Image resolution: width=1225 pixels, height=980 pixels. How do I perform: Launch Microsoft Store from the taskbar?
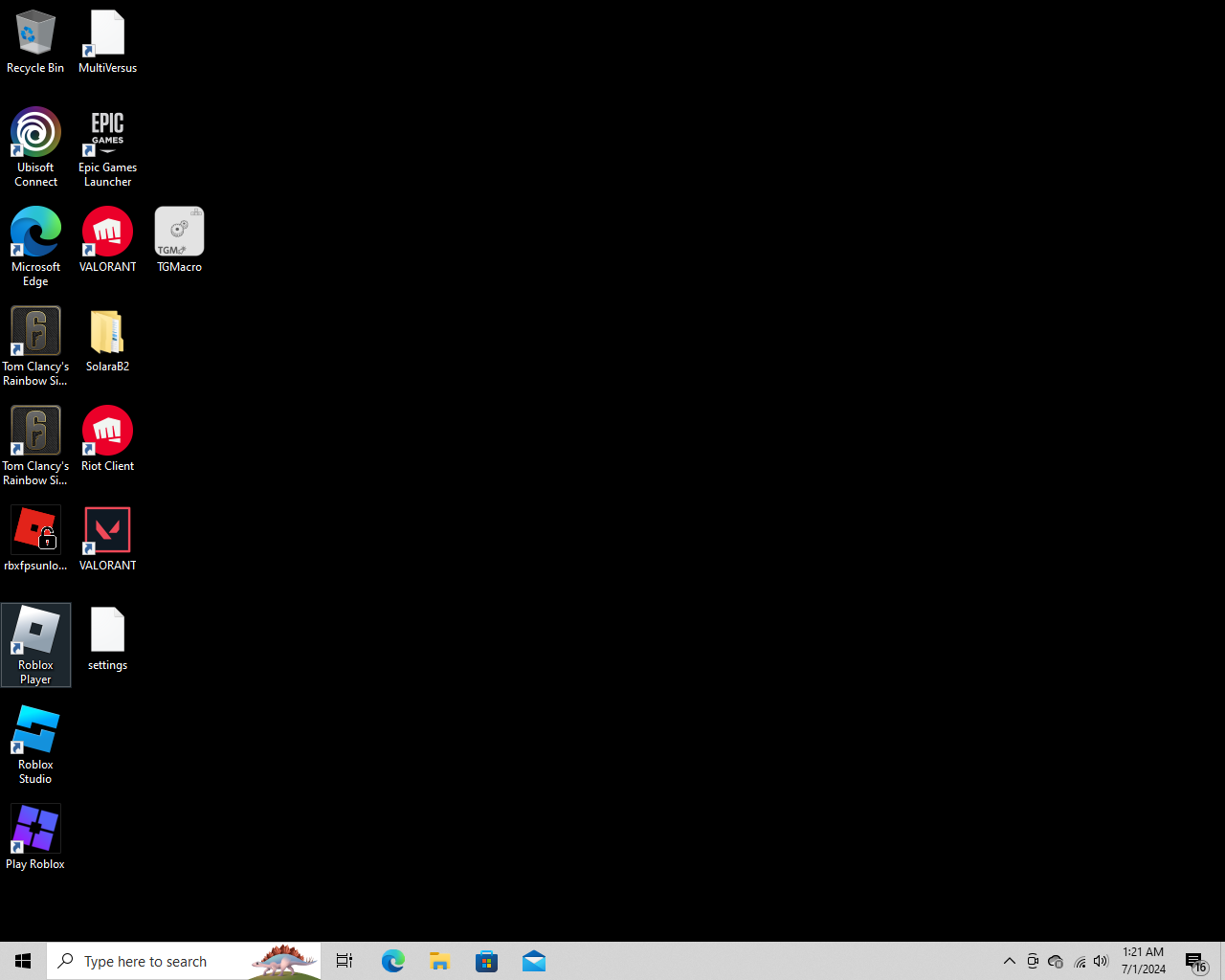486,961
